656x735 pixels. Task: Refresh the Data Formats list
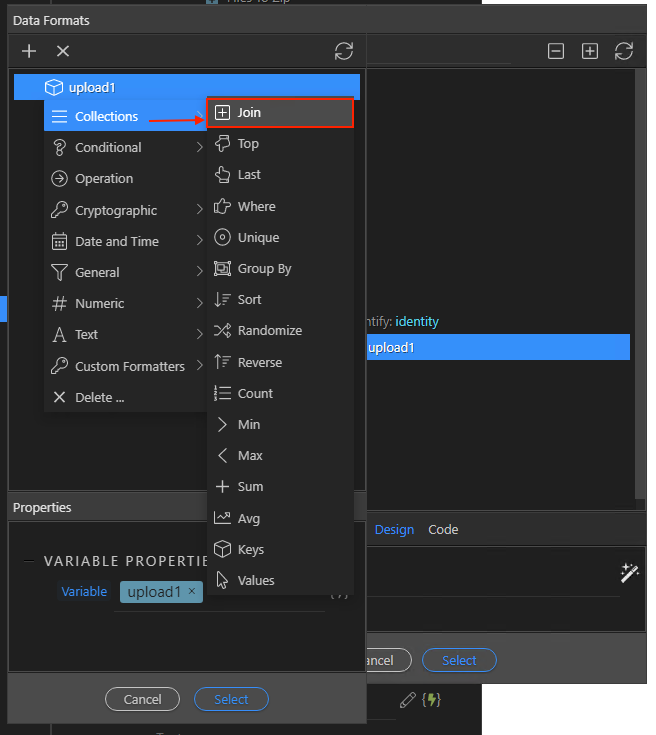[344, 51]
